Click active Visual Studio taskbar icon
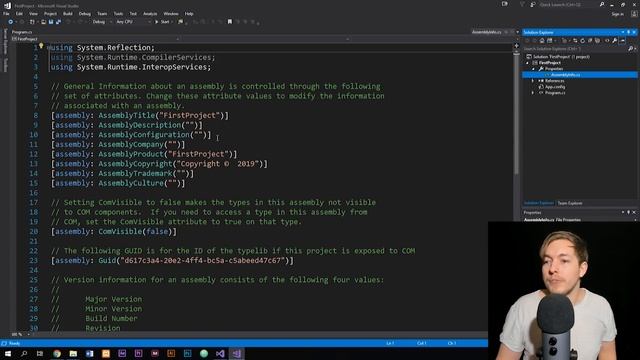 [236, 353]
